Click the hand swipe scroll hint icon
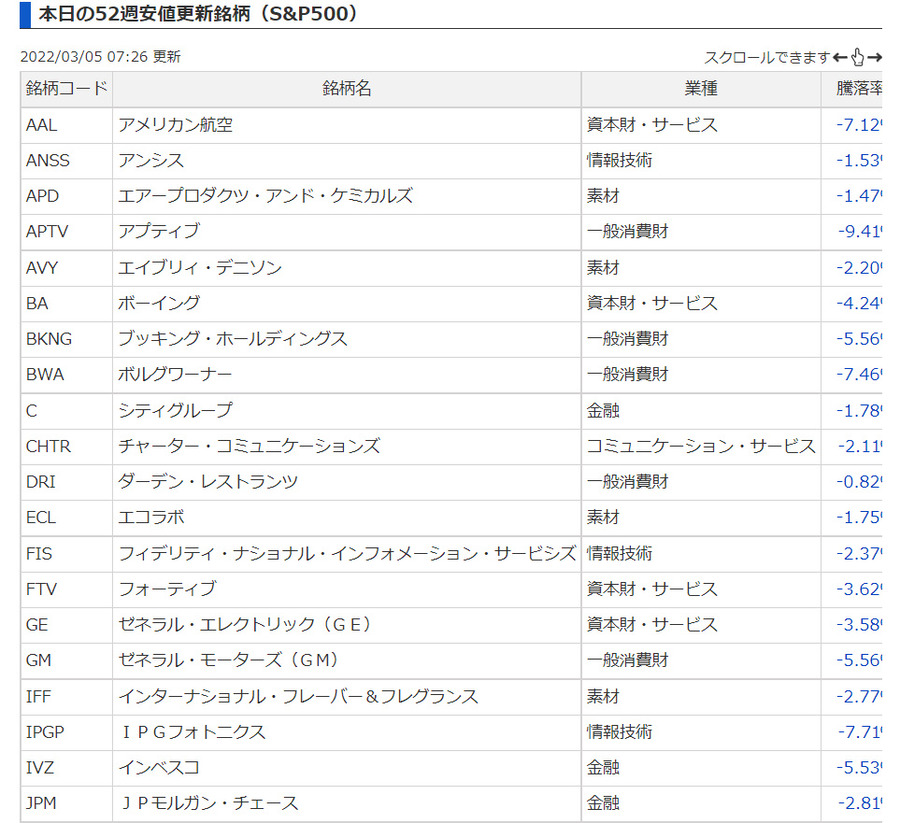Screen dimensions: 900x823 coord(858,57)
